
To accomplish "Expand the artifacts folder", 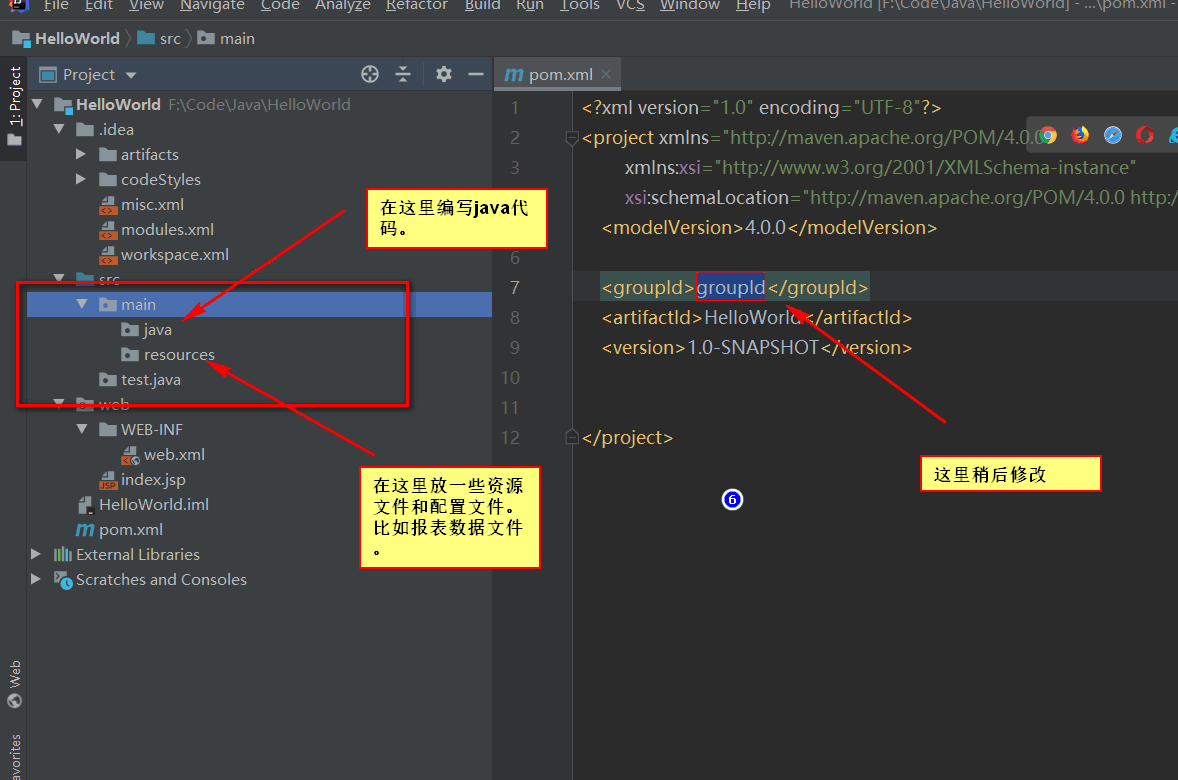I will (x=82, y=154).
